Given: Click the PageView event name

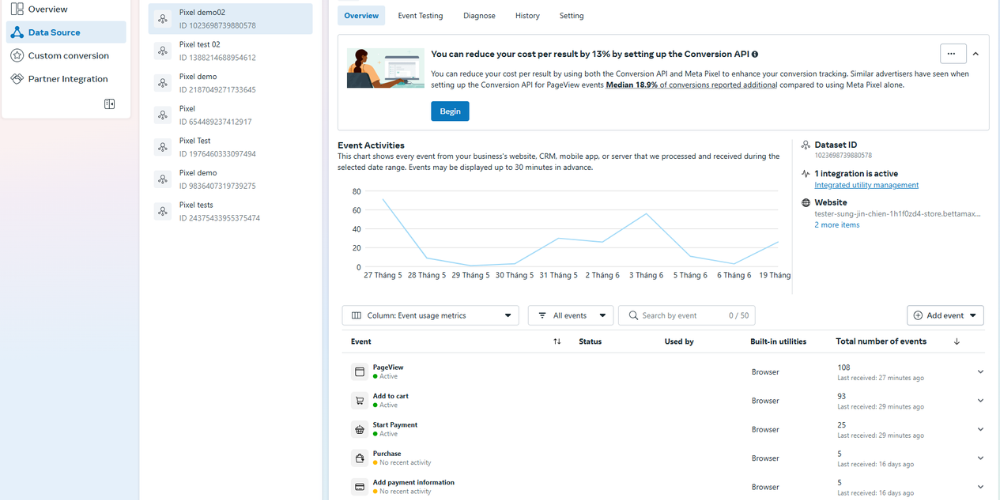Looking at the screenshot, I should coord(388,367).
